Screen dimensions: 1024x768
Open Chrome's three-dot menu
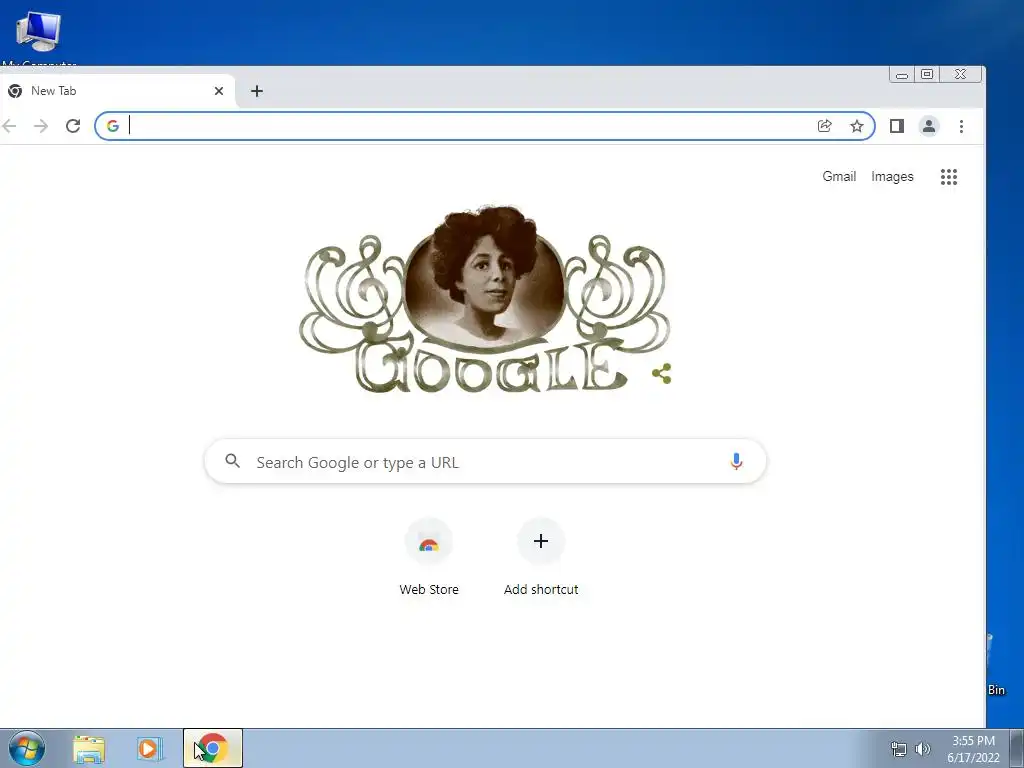click(x=961, y=126)
